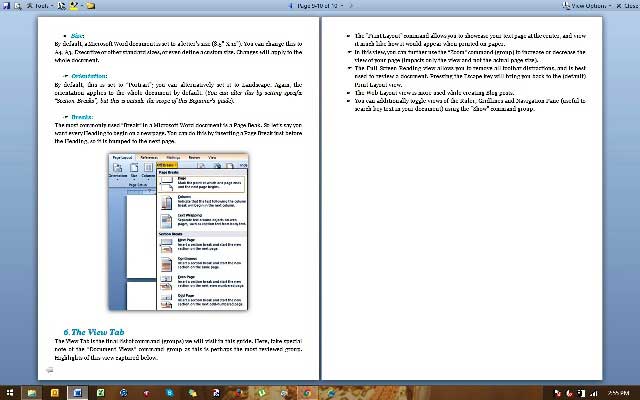This screenshot has width=640, height=400.
Task: Click the 'Size:' bullet heading
Action: pos(78,36)
